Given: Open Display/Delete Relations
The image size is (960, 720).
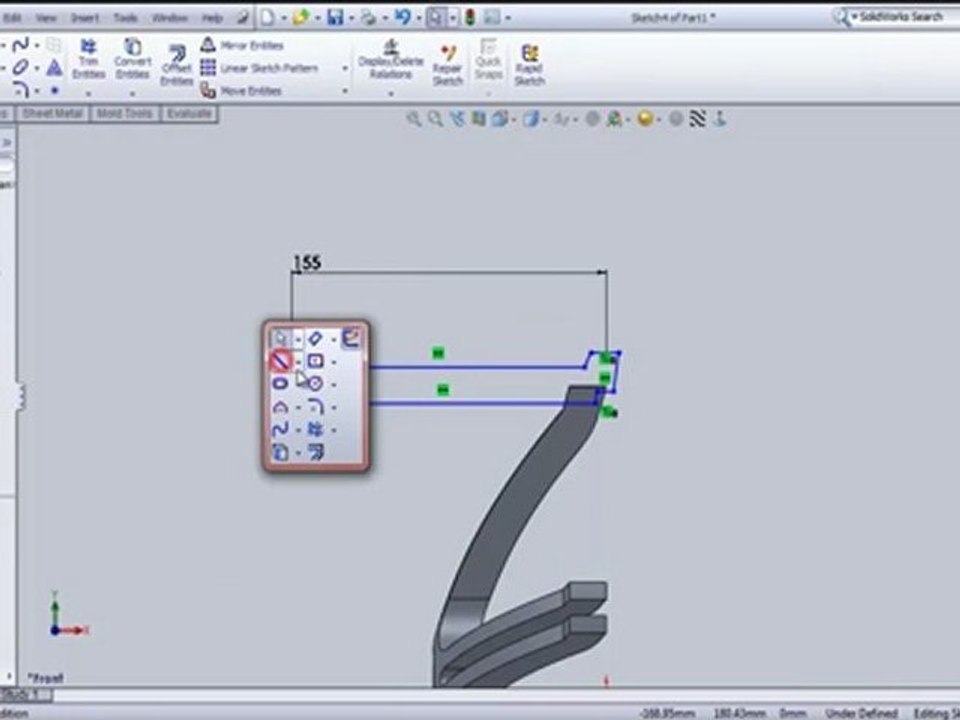Looking at the screenshot, I should pyautogui.click(x=391, y=59).
